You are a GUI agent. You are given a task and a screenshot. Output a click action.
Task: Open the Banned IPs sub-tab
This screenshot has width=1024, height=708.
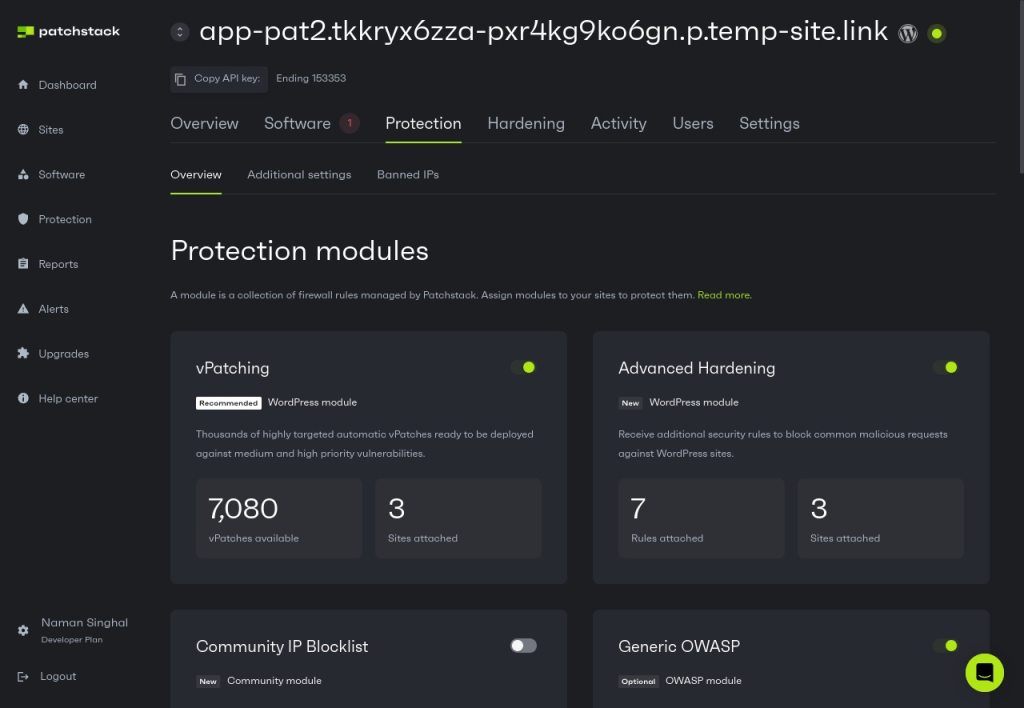(407, 174)
